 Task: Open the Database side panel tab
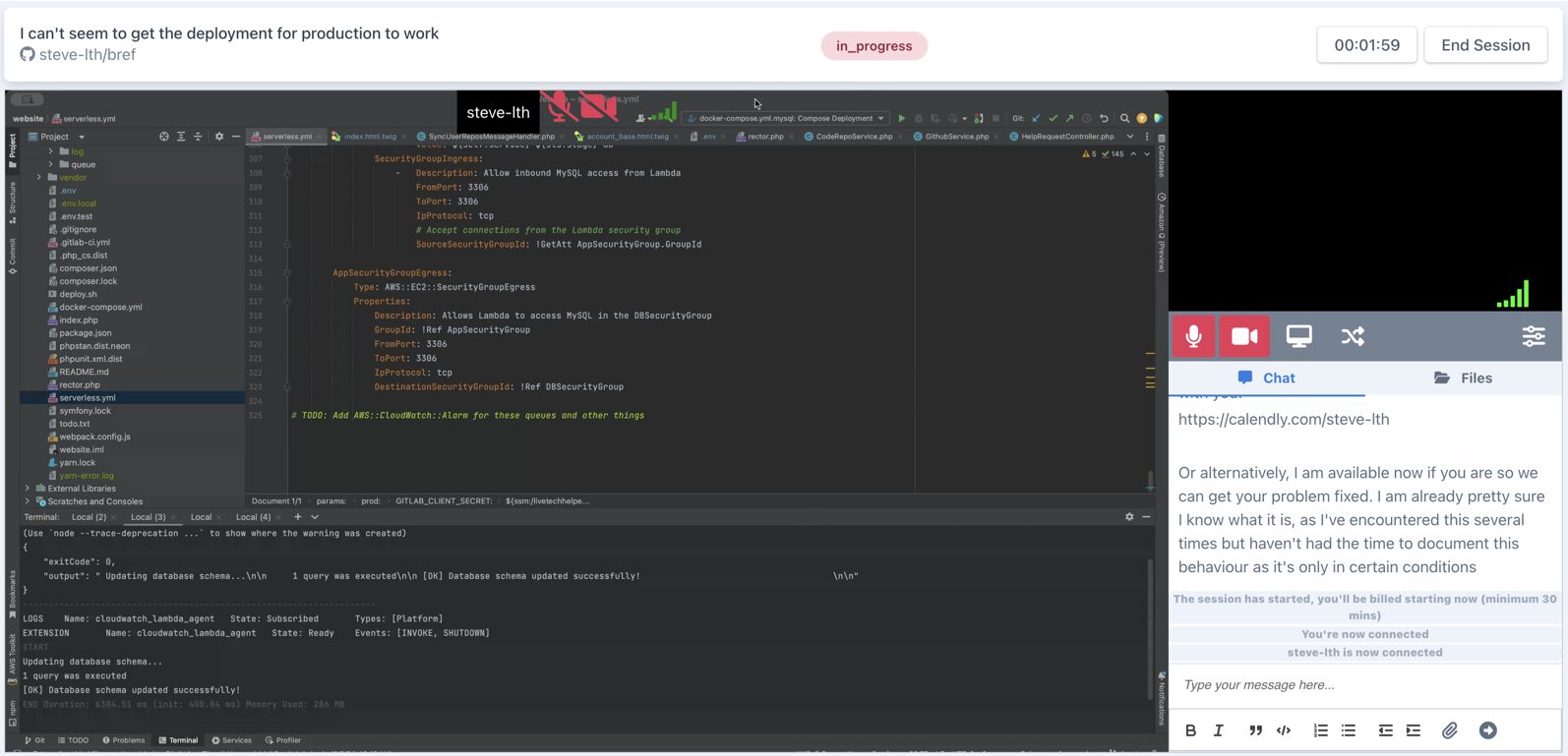[1162, 157]
